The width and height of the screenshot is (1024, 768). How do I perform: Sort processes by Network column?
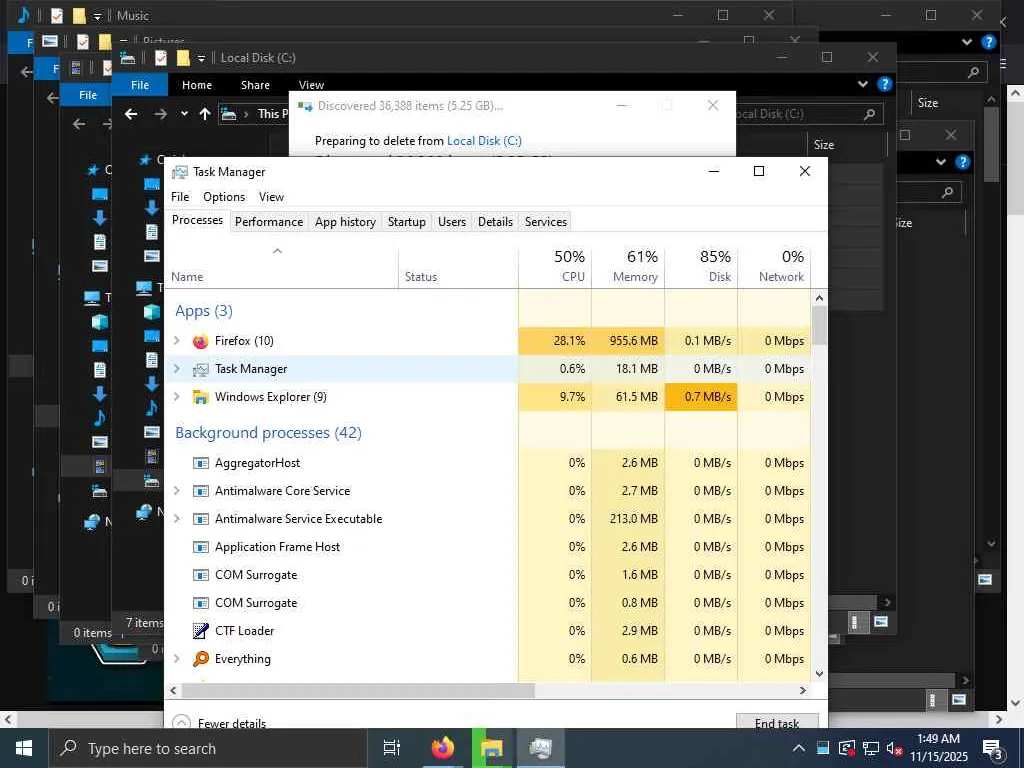click(775, 266)
